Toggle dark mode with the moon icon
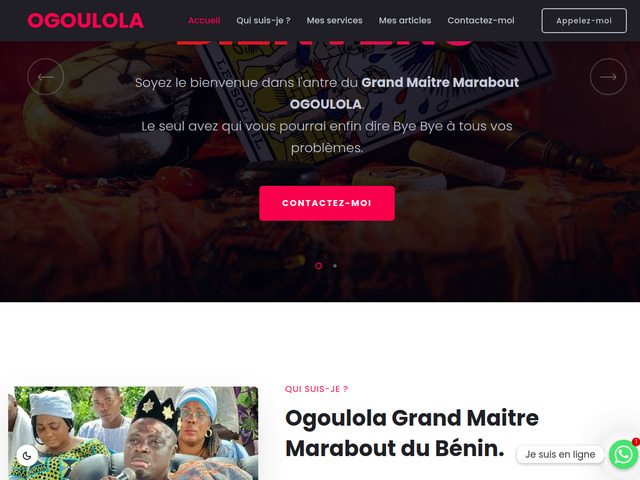Screen dimensions: 640x480 pyautogui.click(x=27, y=456)
